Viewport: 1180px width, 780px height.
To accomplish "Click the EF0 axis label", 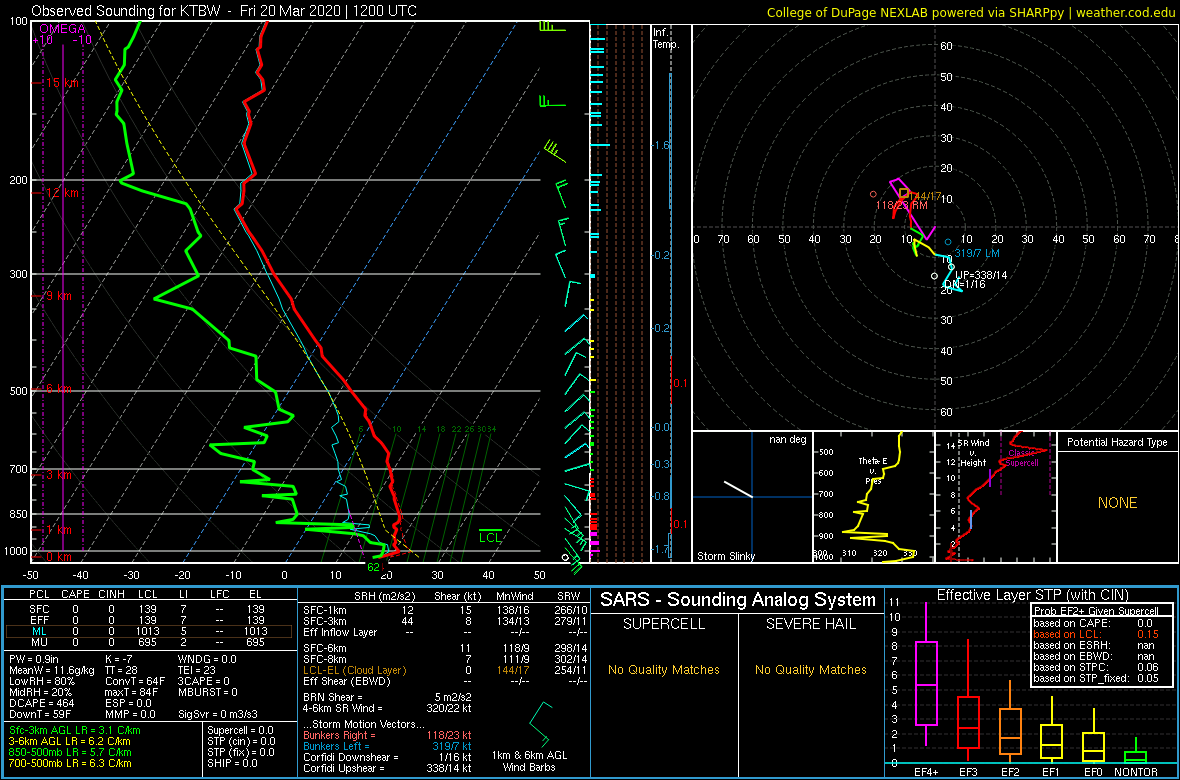I will (x=1093, y=772).
